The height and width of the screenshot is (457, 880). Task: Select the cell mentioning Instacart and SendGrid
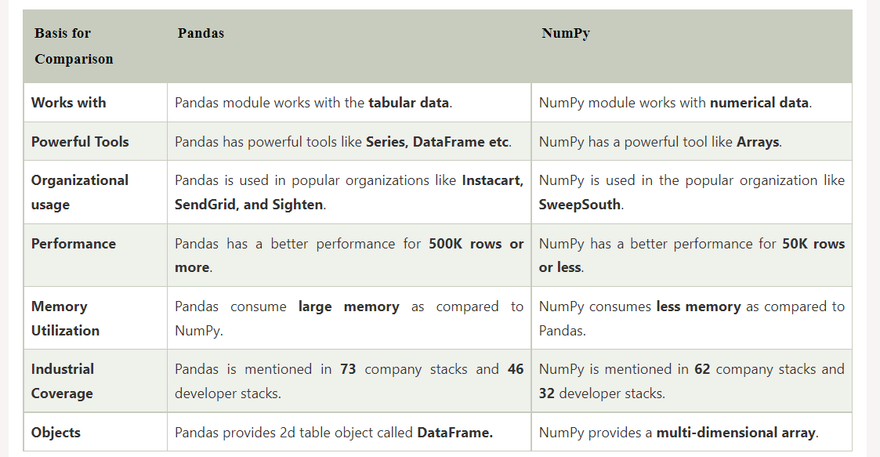click(x=349, y=192)
